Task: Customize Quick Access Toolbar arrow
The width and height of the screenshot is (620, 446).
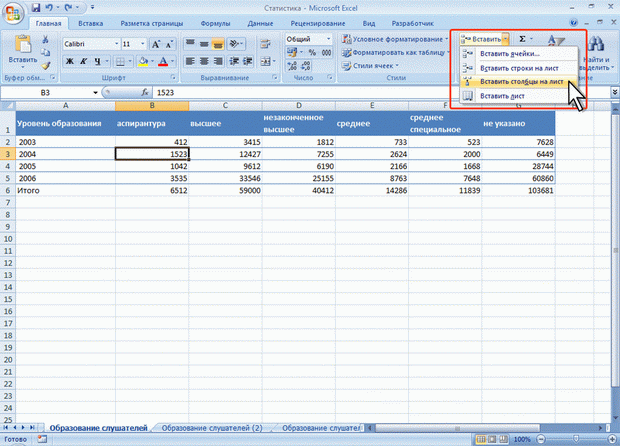Action: (x=92, y=8)
